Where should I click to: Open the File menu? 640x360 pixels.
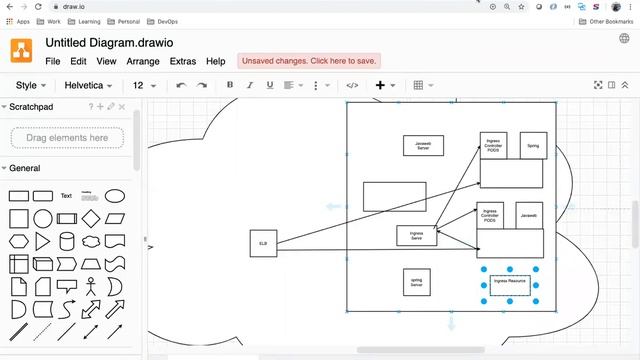[x=53, y=61]
